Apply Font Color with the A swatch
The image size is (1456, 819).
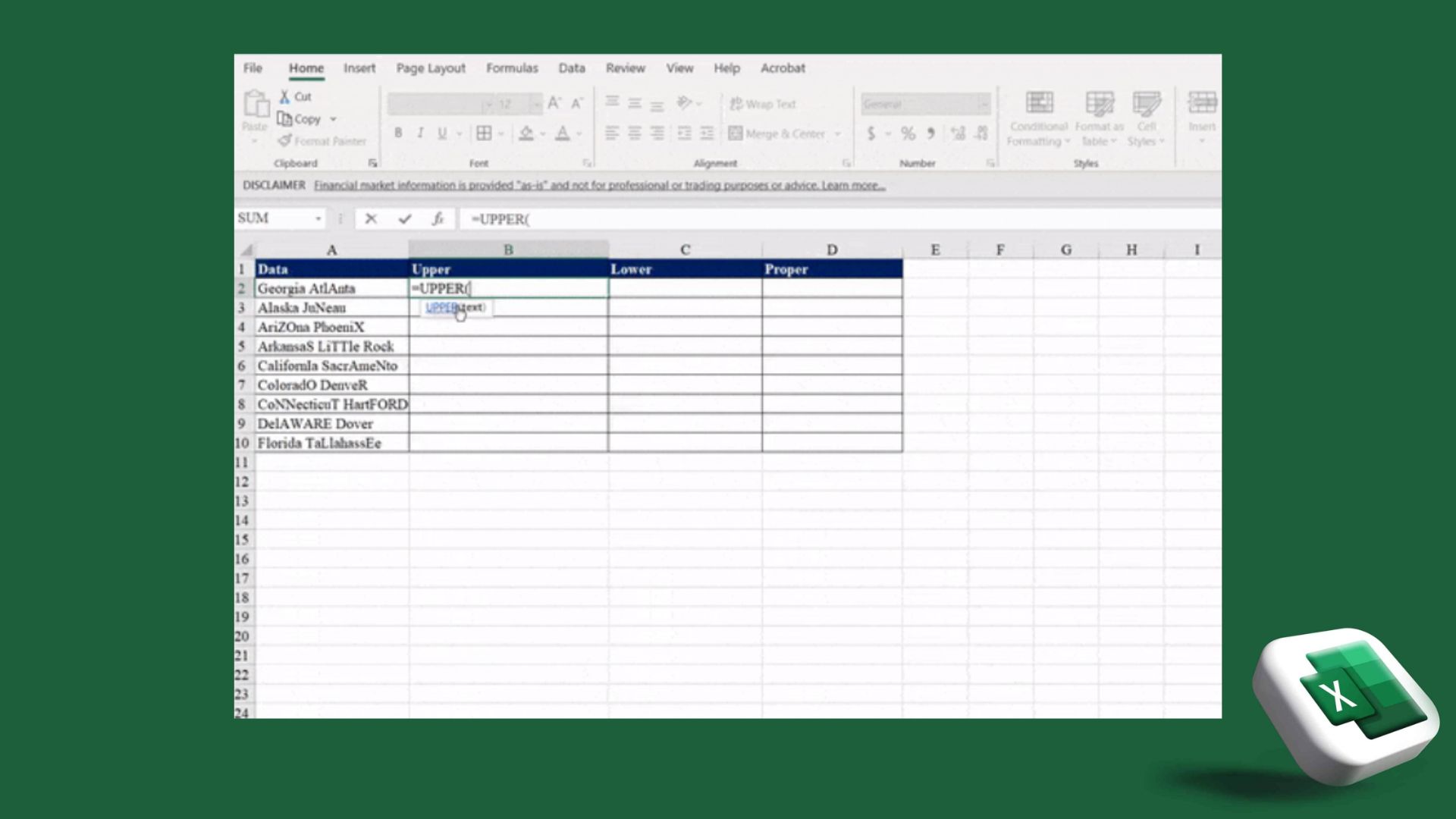pyautogui.click(x=563, y=133)
